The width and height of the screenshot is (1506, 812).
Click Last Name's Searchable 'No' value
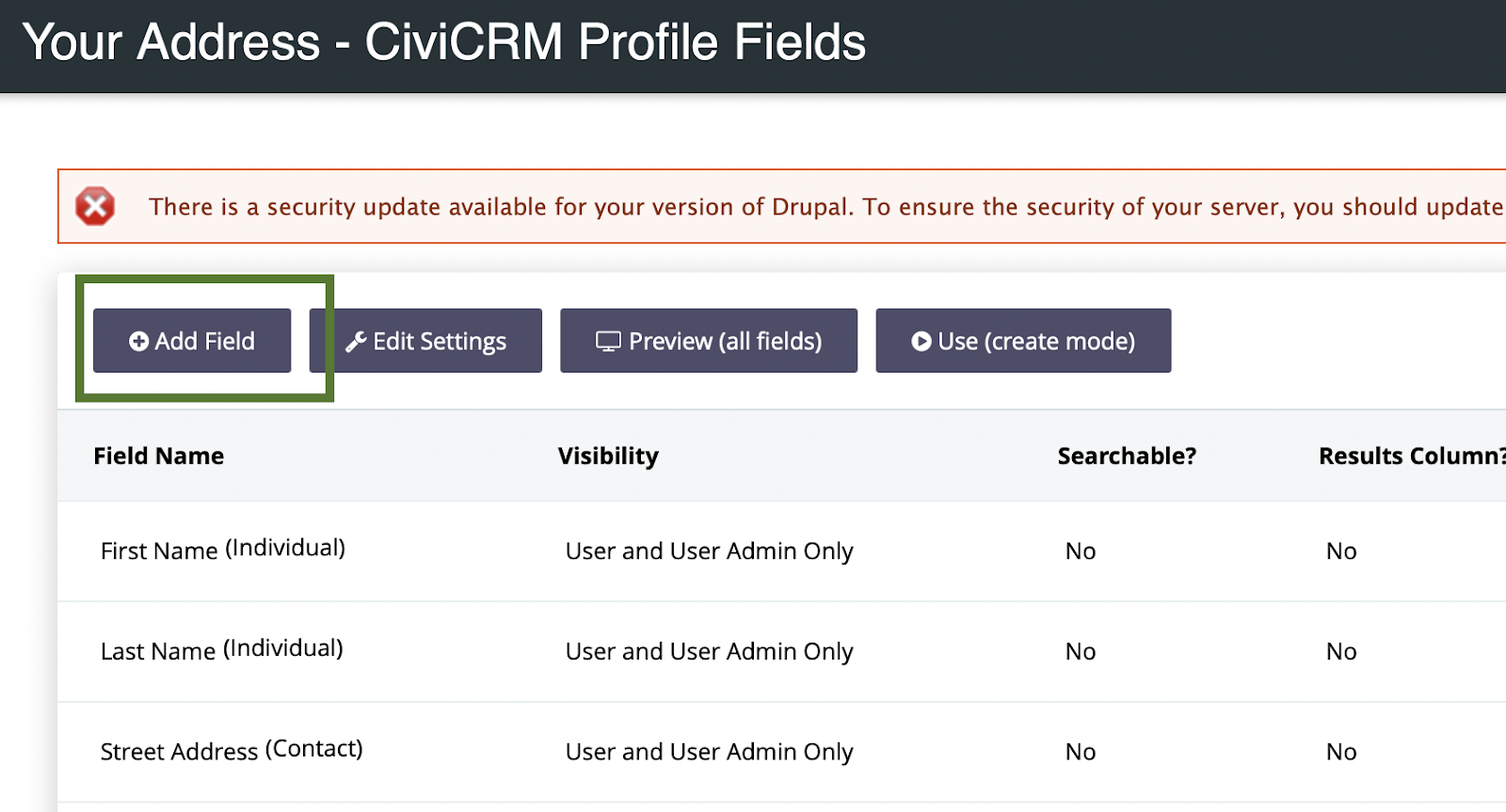[x=1081, y=652]
